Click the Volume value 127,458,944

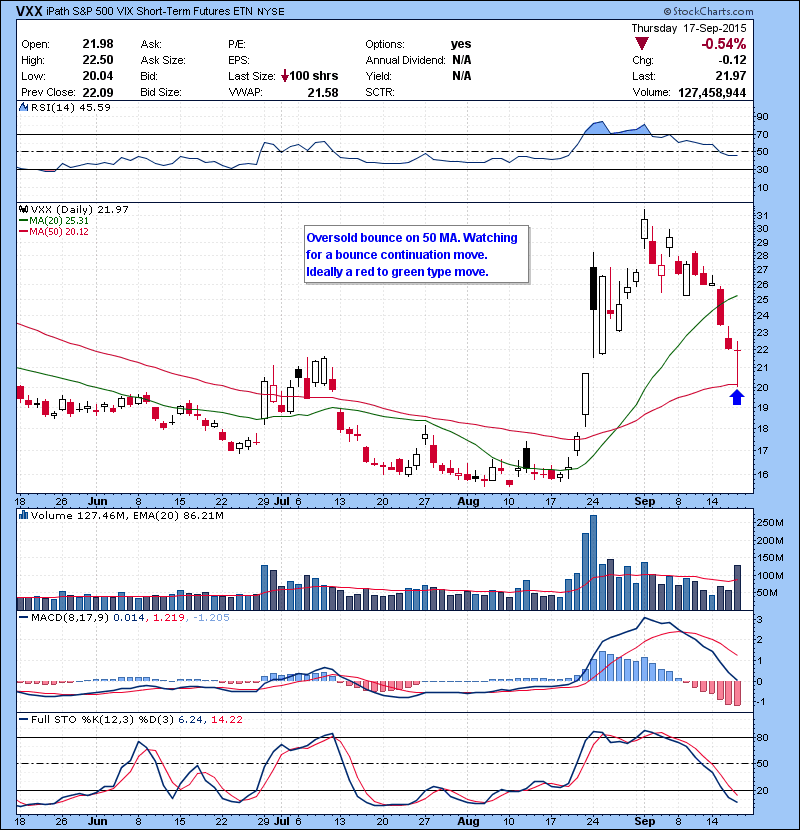(712, 93)
